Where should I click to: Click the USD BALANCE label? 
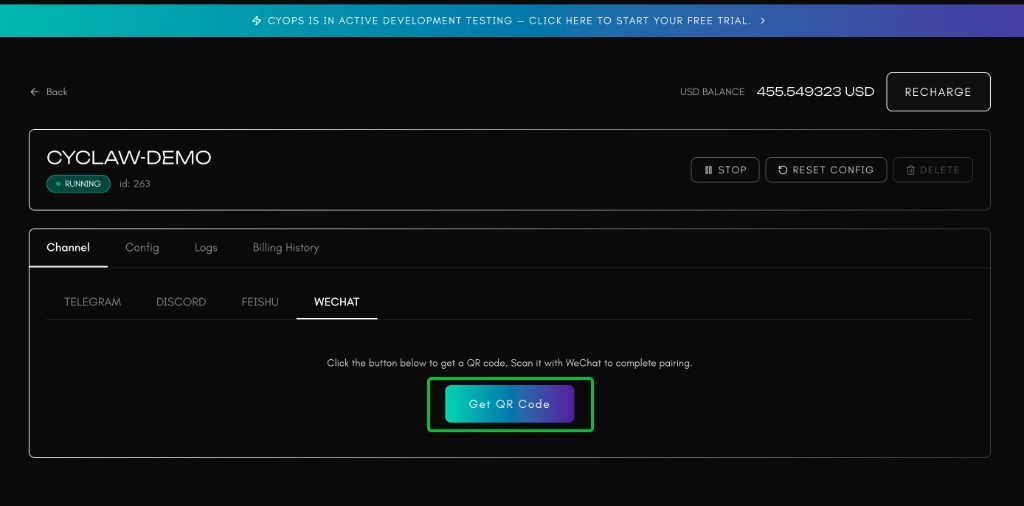pyautogui.click(x=712, y=92)
